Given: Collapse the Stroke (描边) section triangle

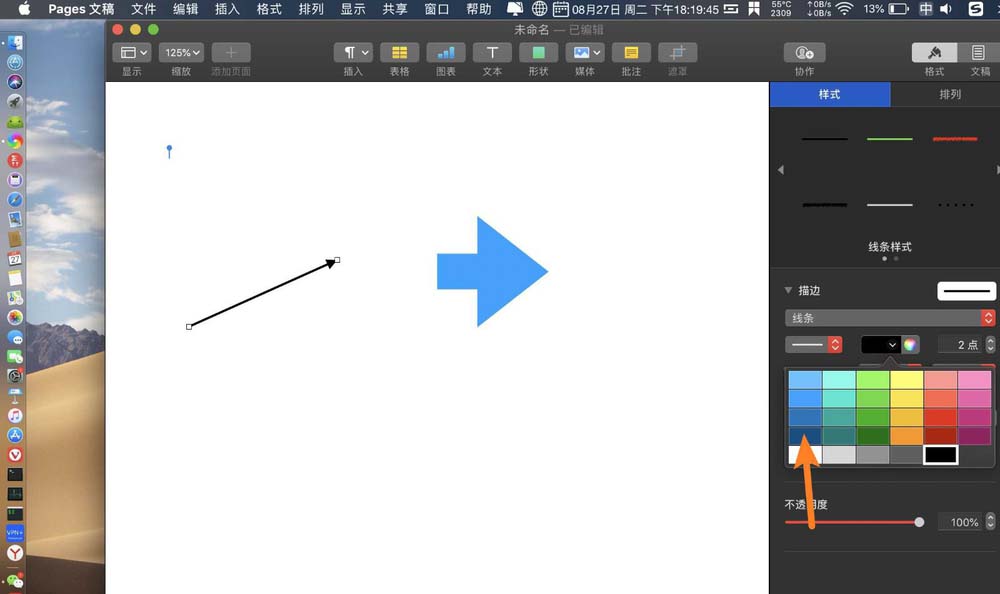Looking at the screenshot, I should [x=788, y=290].
